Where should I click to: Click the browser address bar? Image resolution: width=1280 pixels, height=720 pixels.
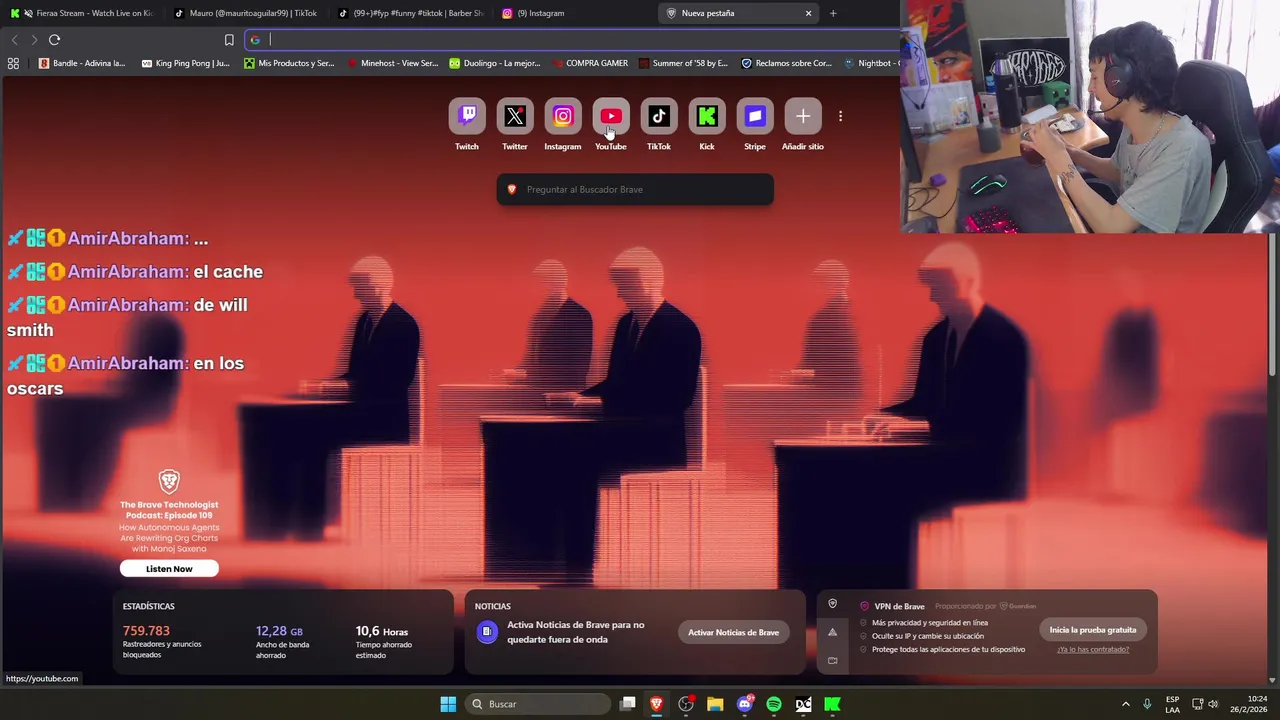tap(575, 40)
